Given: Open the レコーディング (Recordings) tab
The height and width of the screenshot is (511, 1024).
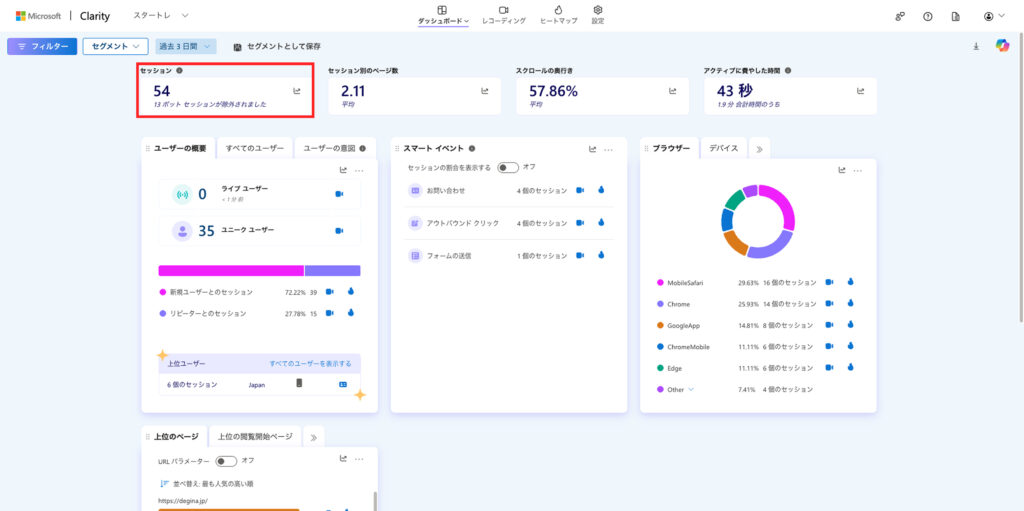Looking at the screenshot, I should pos(503,15).
